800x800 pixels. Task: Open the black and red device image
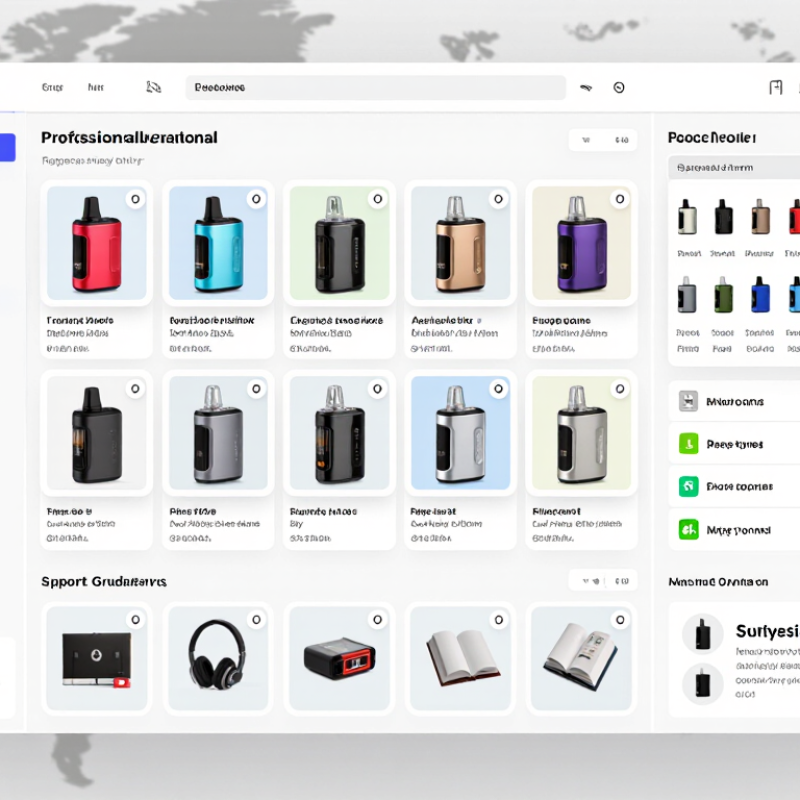339,658
